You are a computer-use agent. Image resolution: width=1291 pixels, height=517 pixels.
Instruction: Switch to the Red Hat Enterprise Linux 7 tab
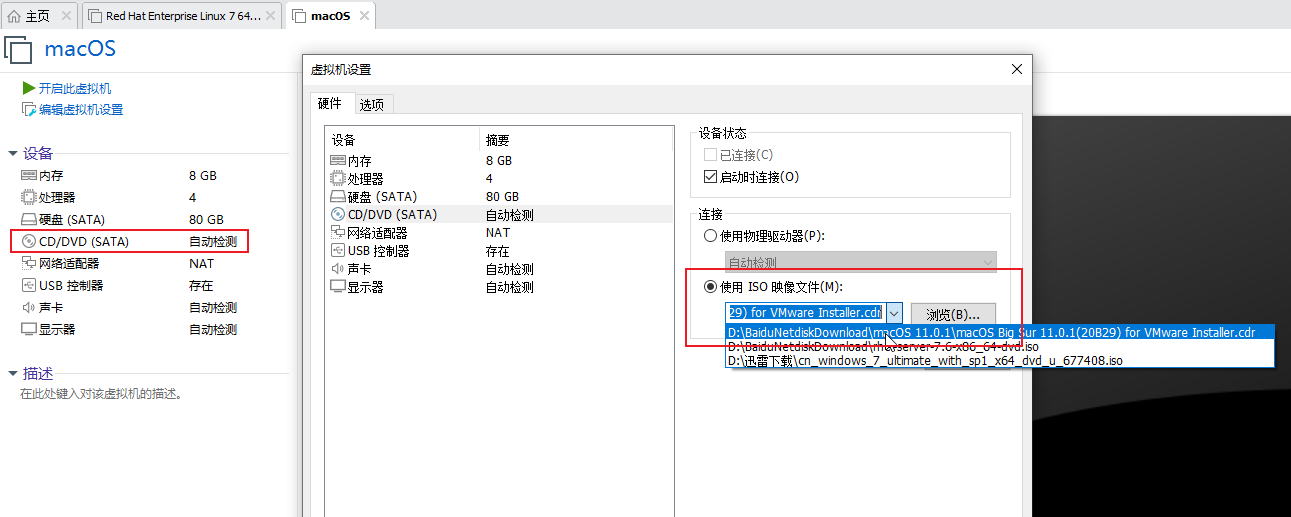point(183,16)
